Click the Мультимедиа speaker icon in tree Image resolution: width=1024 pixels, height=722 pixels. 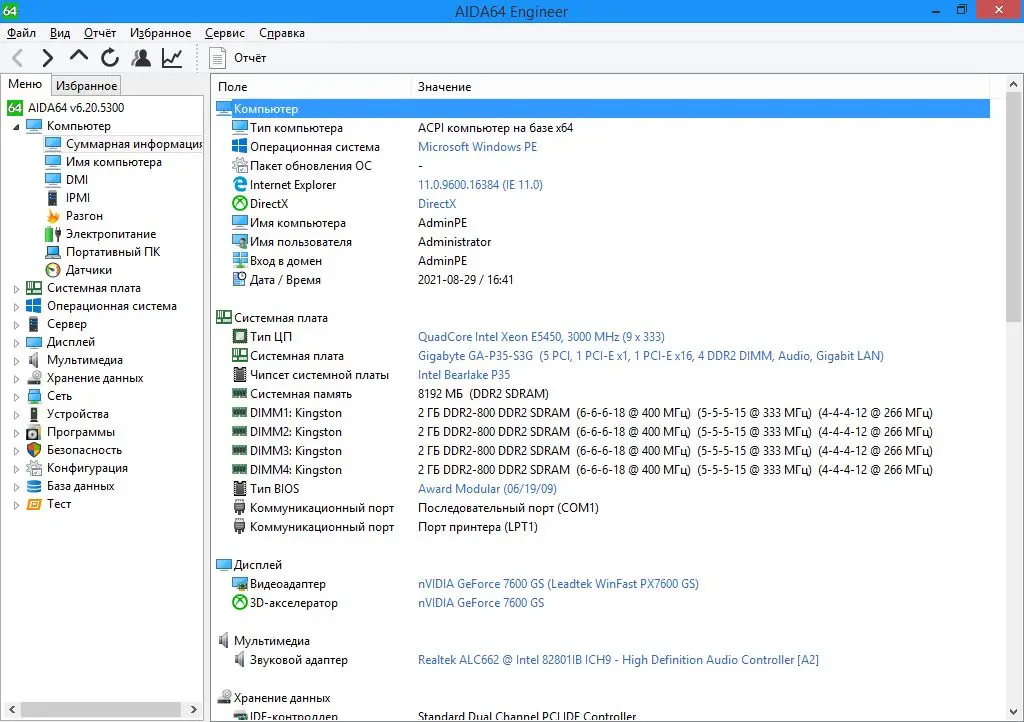pyautogui.click(x=34, y=360)
